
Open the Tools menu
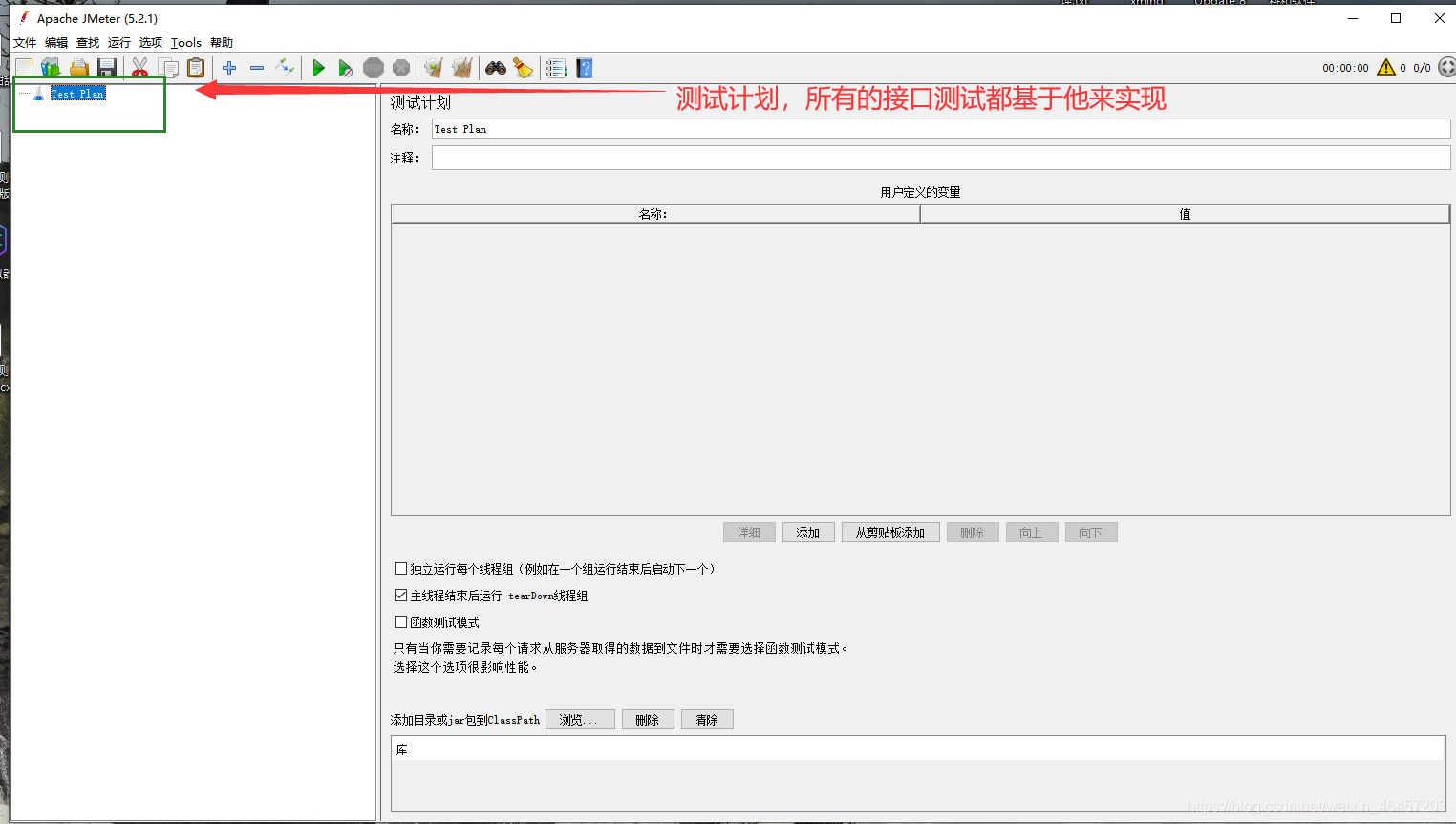pyautogui.click(x=186, y=43)
